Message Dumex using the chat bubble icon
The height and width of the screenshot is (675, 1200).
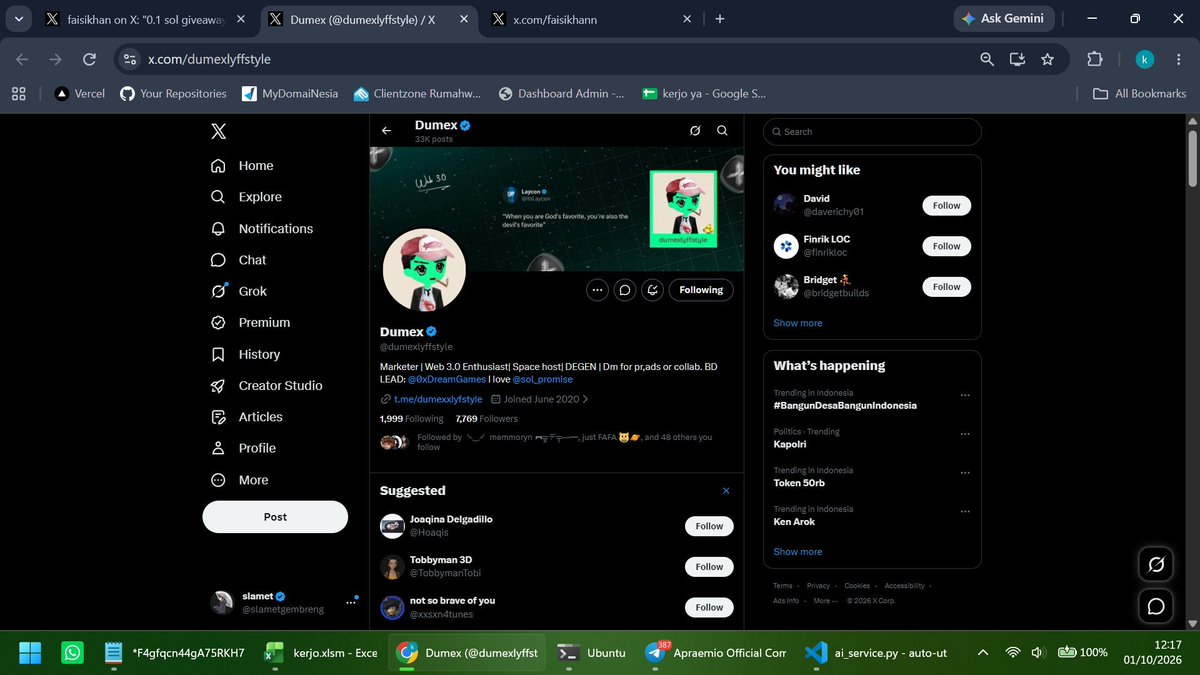click(624, 290)
